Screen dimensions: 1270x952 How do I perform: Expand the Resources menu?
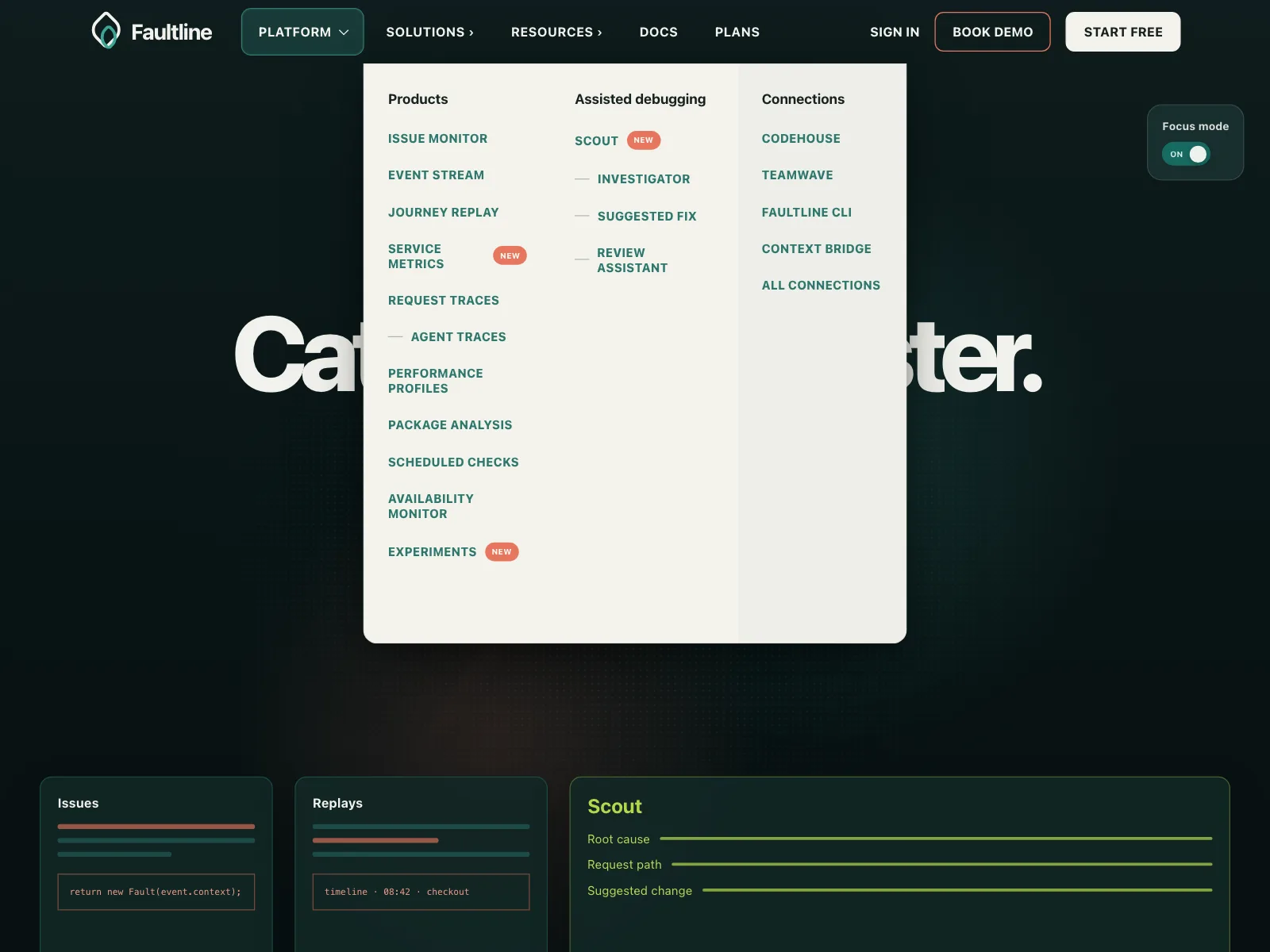pos(556,32)
